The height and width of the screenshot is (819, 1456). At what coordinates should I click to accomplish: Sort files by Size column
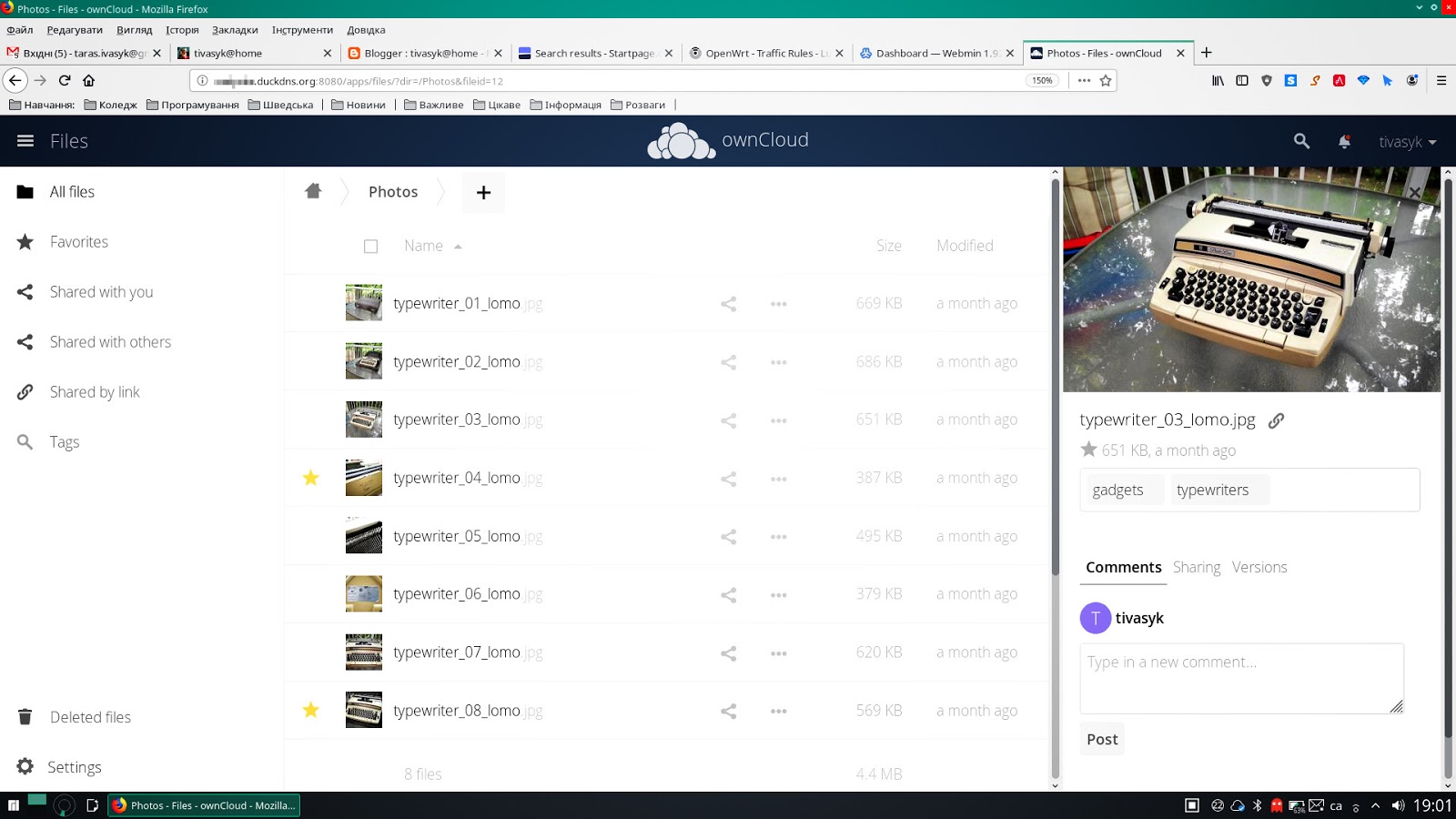coord(889,246)
